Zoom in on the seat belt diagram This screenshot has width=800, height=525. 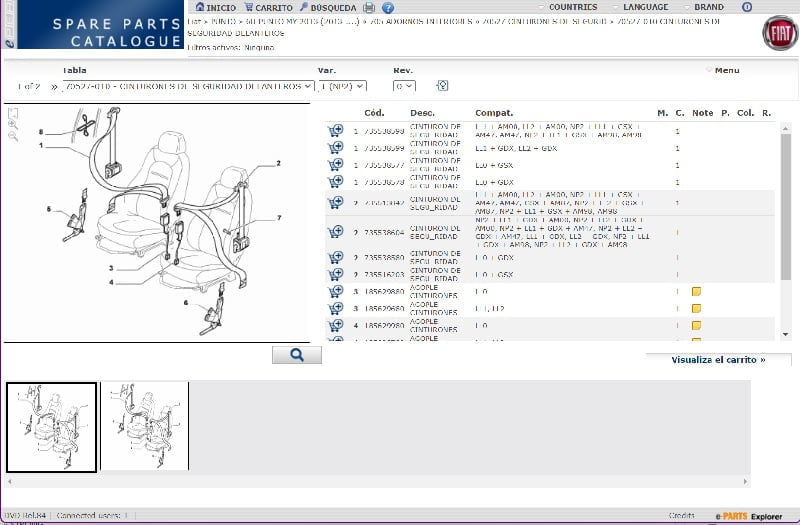click(x=13, y=124)
